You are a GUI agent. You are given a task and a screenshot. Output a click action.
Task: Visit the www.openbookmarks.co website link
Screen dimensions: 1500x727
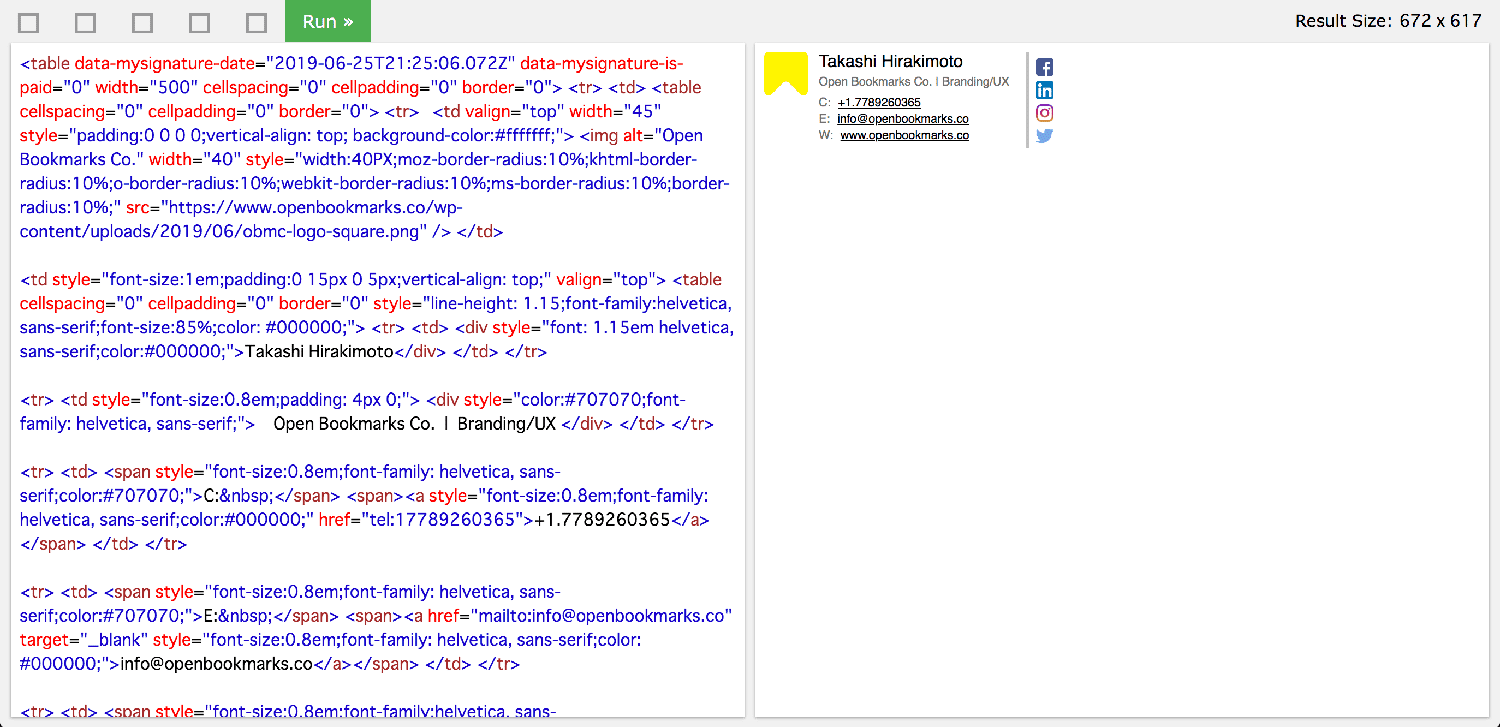click(905, 136)
